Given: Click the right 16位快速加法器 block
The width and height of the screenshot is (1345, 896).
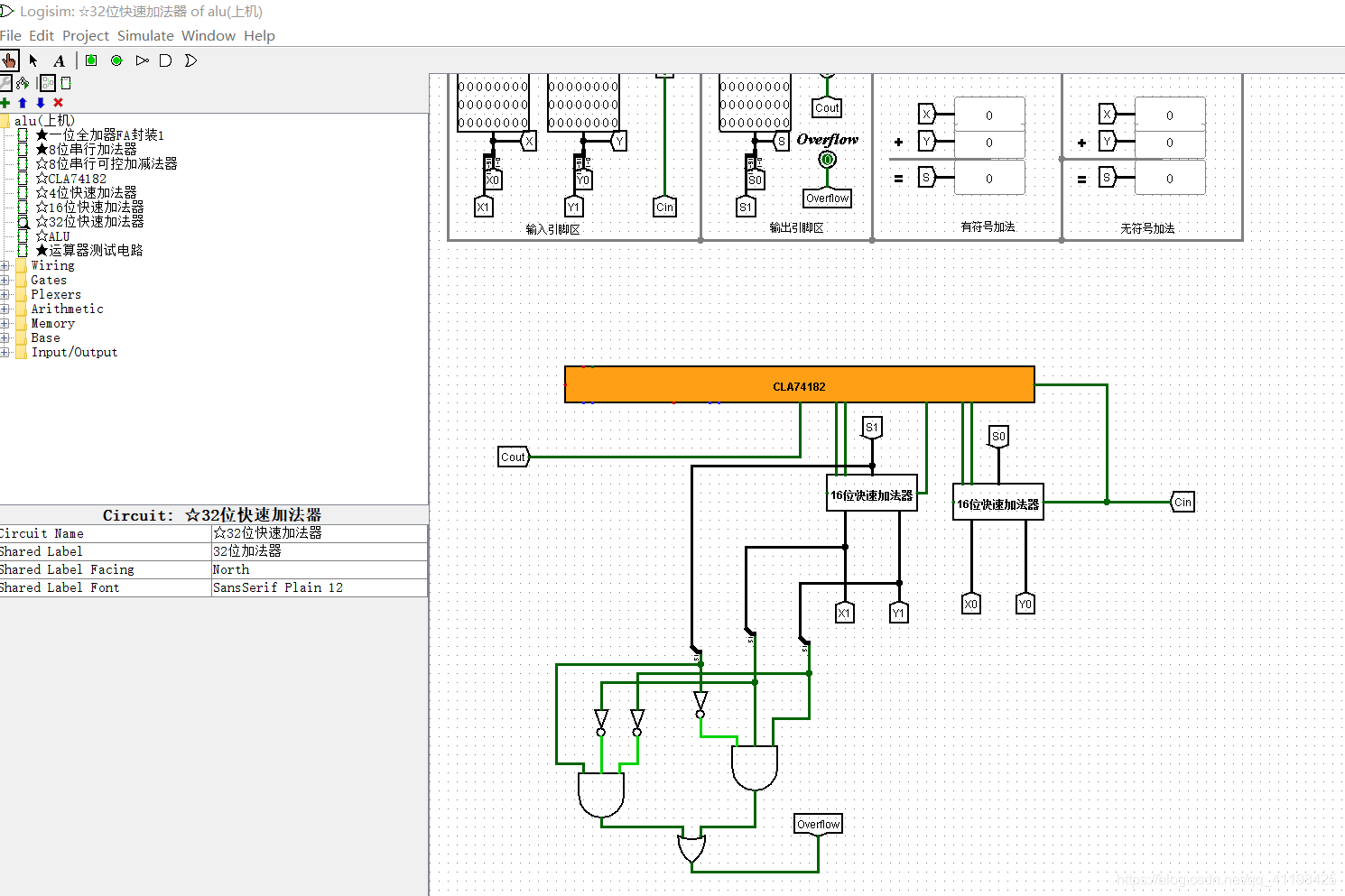Looking at the screenshot, I should click(x=998, y=503).
